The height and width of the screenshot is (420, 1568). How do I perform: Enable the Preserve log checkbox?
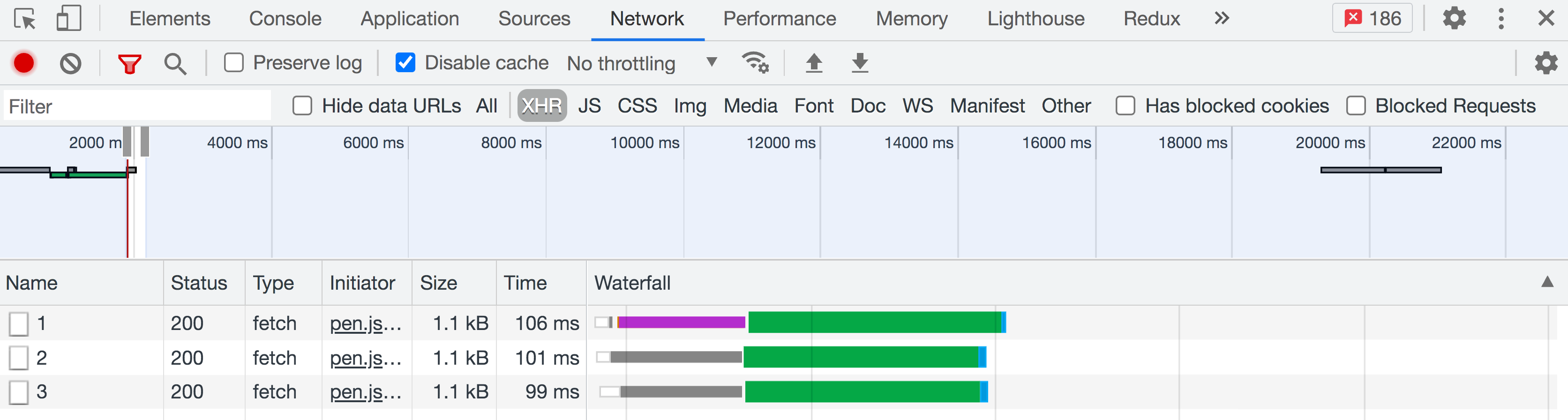(x=234, y=63)
